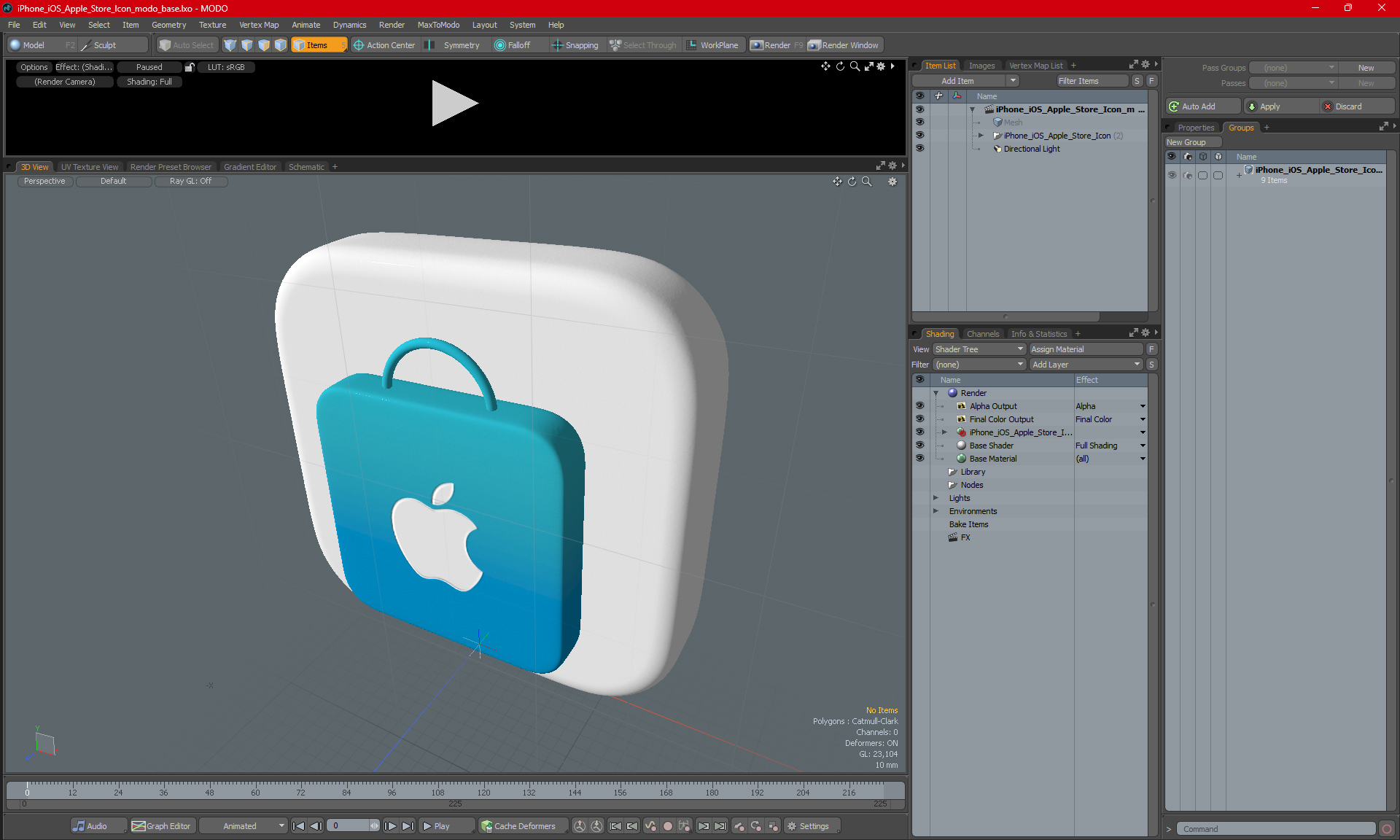1400x840 pixels.
Task: Toggle lock icon in preview panel
Action: click(x=190, y=67)
